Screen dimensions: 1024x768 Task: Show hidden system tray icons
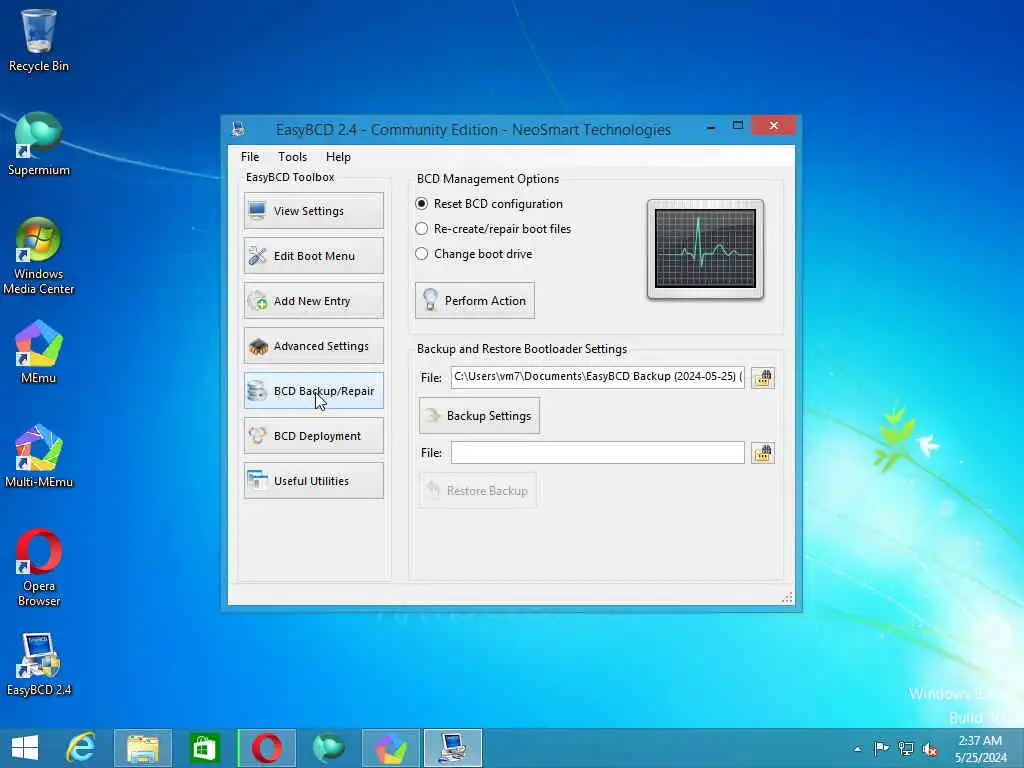[x=857, y=749]
